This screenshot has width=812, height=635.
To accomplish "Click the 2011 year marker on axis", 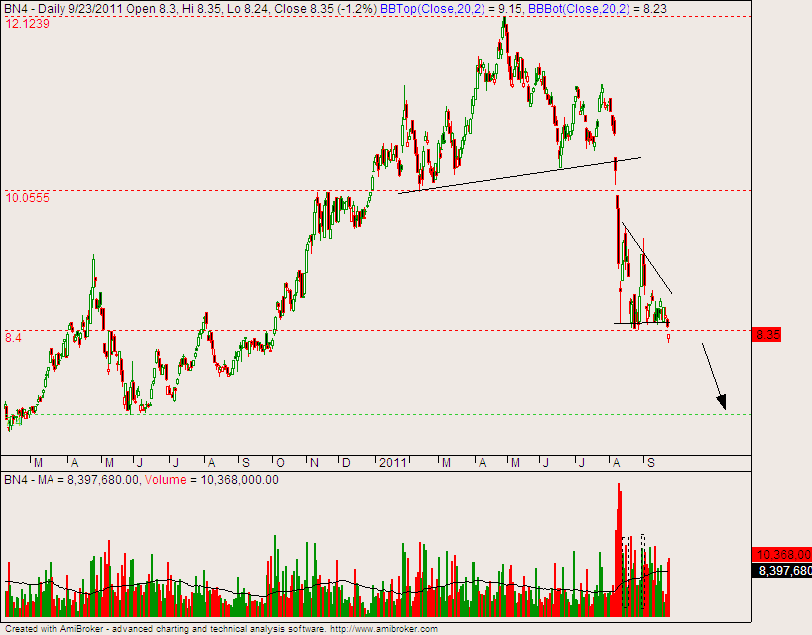I will click(392, 463).
